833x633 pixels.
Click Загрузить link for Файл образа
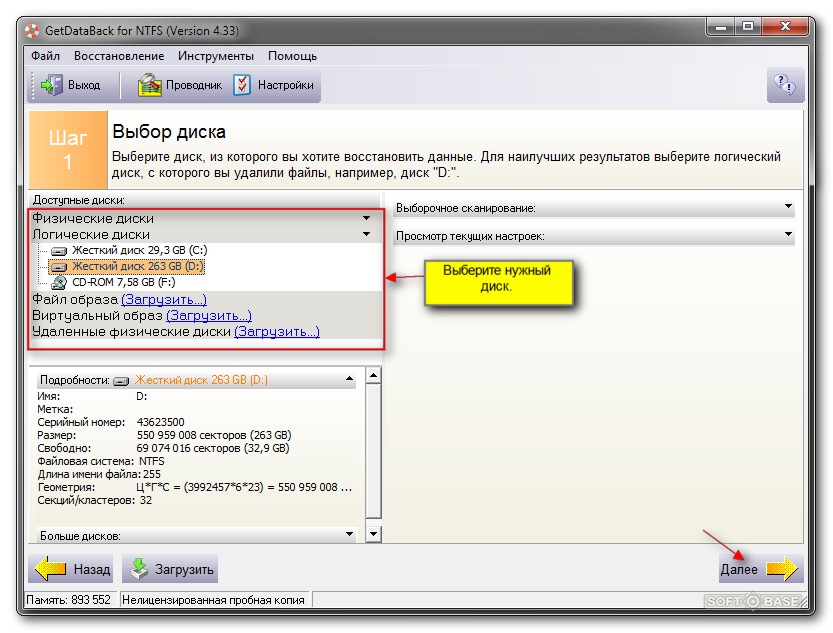tap(164, 300)
